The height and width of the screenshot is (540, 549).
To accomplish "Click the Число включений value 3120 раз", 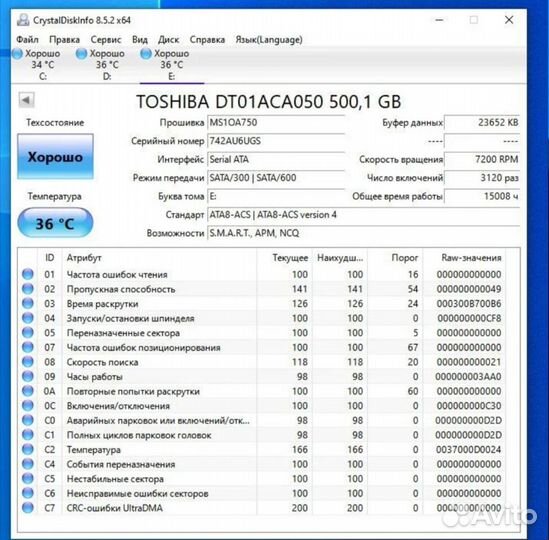I will (x=482, y=178).
